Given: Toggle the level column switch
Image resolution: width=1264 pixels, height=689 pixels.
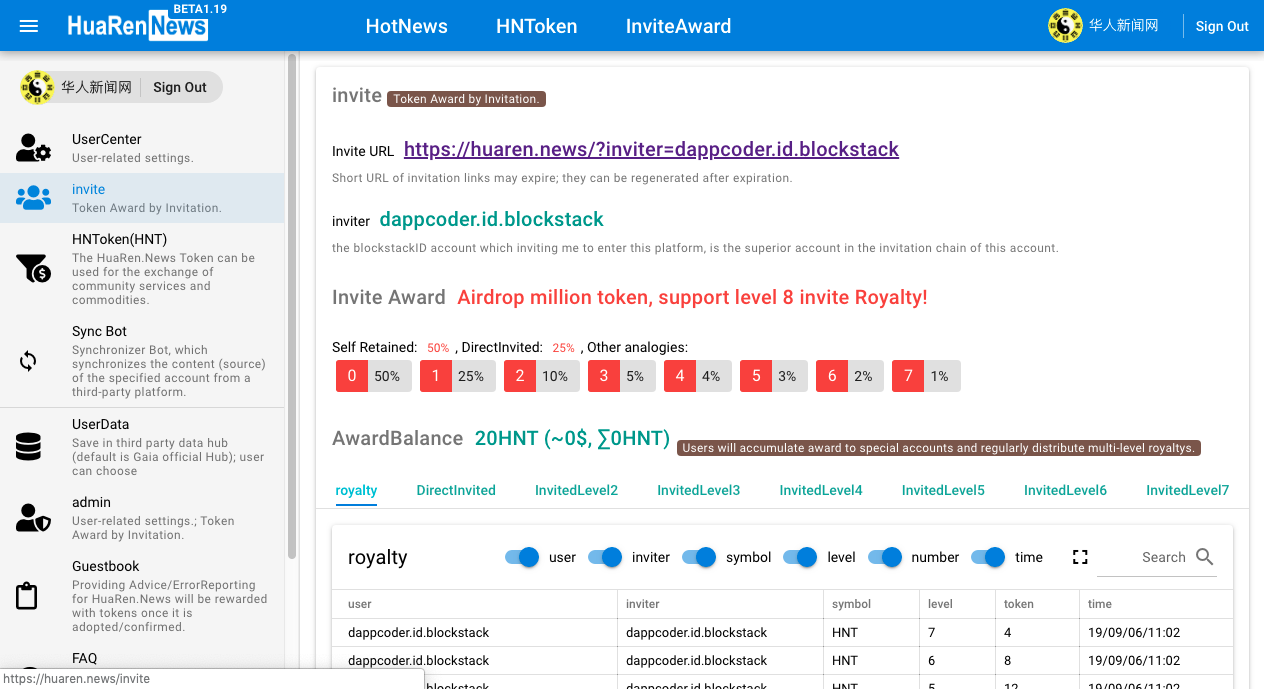Looking at the screenshot, I should pyautogui.click(x=801, y=557).
